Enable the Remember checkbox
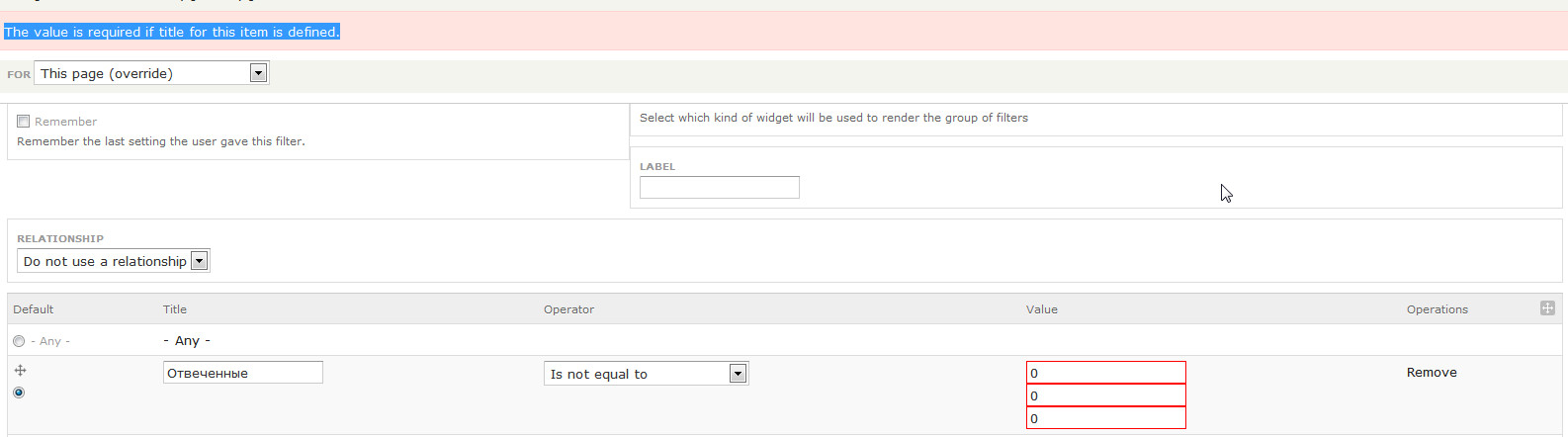The width and height of the screenshot is (1568, 437). pyautogui.click(x=23, y=122)
